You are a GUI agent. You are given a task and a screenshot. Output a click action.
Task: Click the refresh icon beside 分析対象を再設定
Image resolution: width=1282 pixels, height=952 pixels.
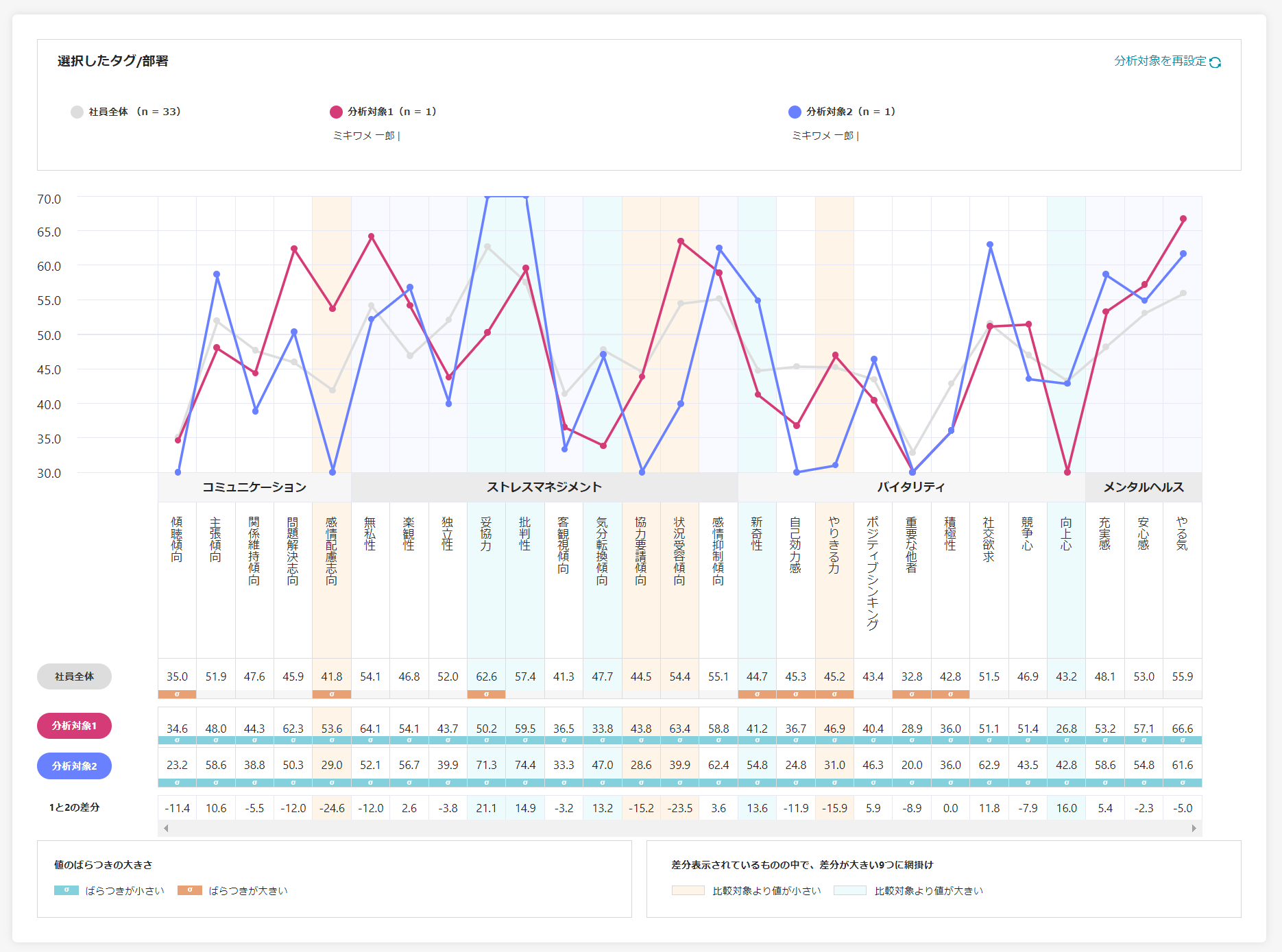coord(1215,62)
